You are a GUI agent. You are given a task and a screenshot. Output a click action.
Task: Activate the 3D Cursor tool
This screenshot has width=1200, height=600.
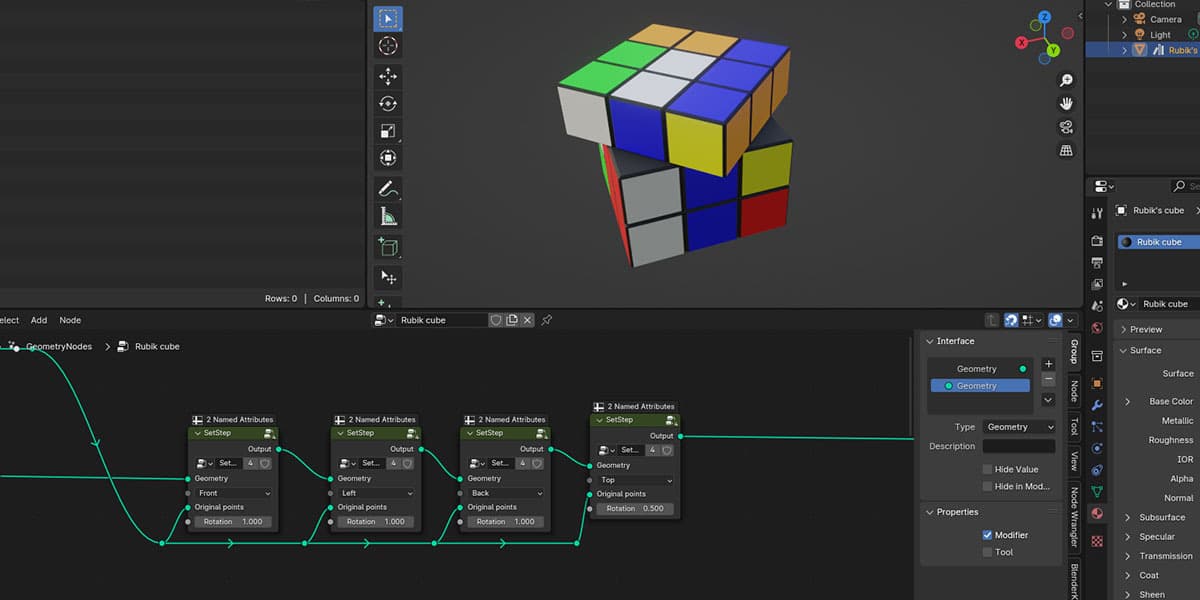(x=388, y=46)
